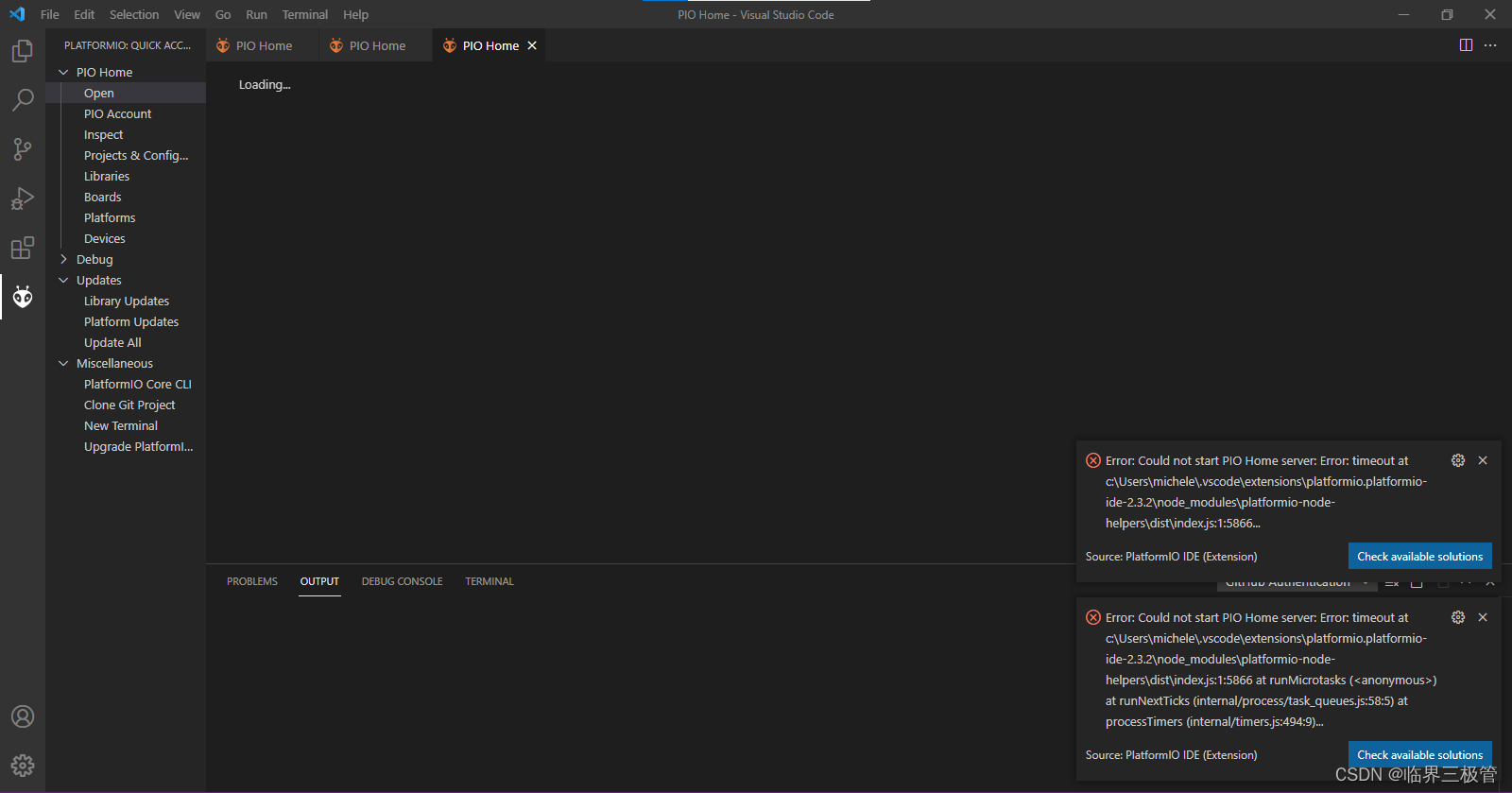Open the Selection menu
The height and width of the screenshot is (793, 1512).
134,14
